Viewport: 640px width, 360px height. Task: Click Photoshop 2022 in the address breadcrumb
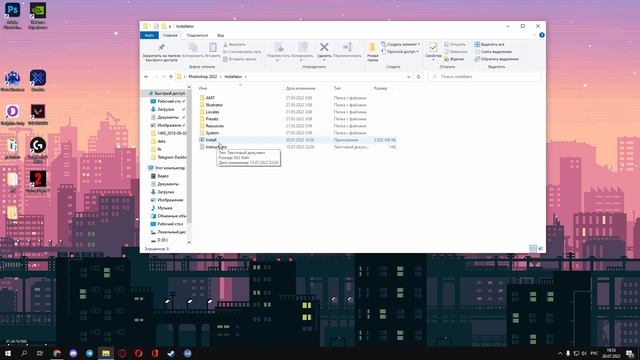(x=202, y=76)
